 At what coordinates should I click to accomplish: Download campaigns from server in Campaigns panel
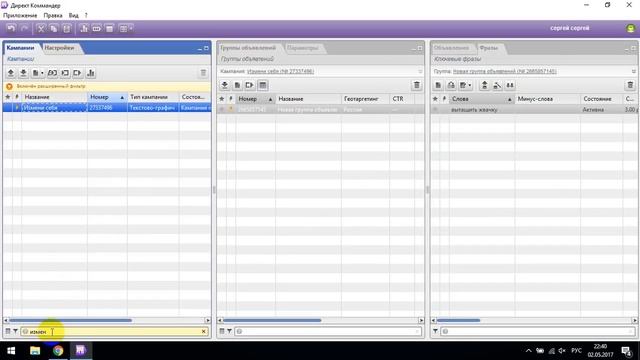(x=23, y=73)
